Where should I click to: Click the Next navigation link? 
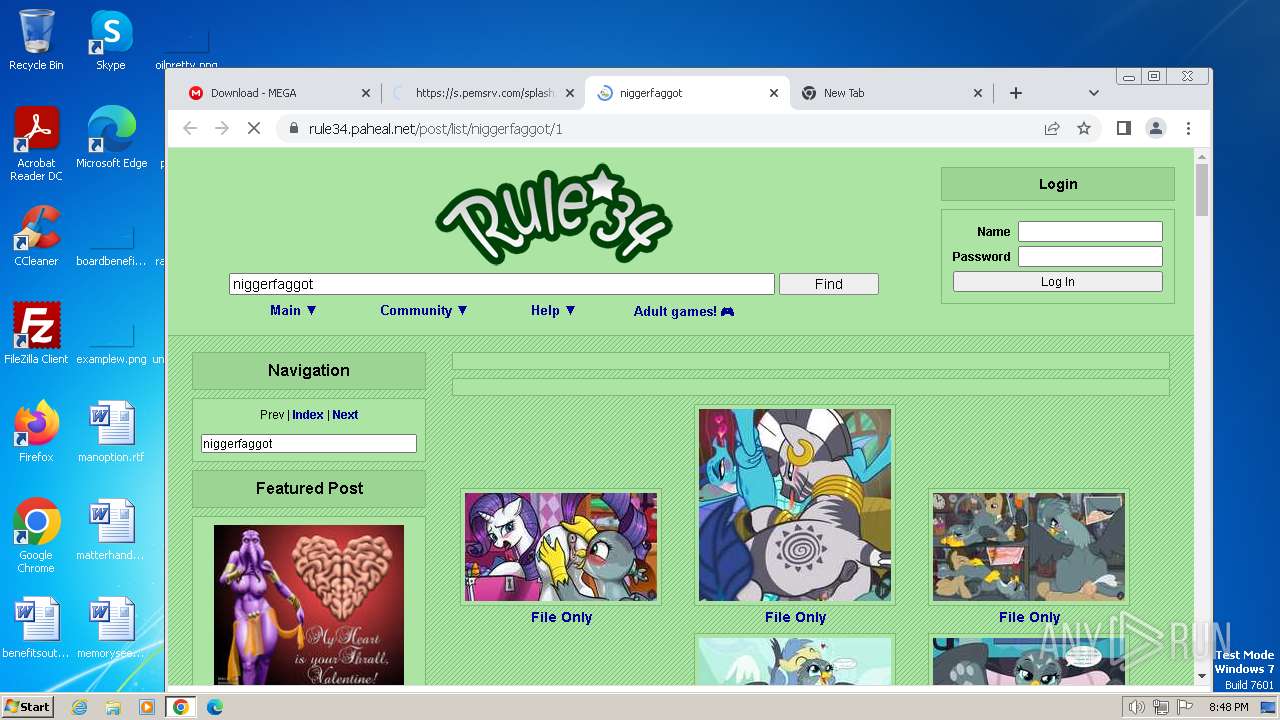(345, 414)
